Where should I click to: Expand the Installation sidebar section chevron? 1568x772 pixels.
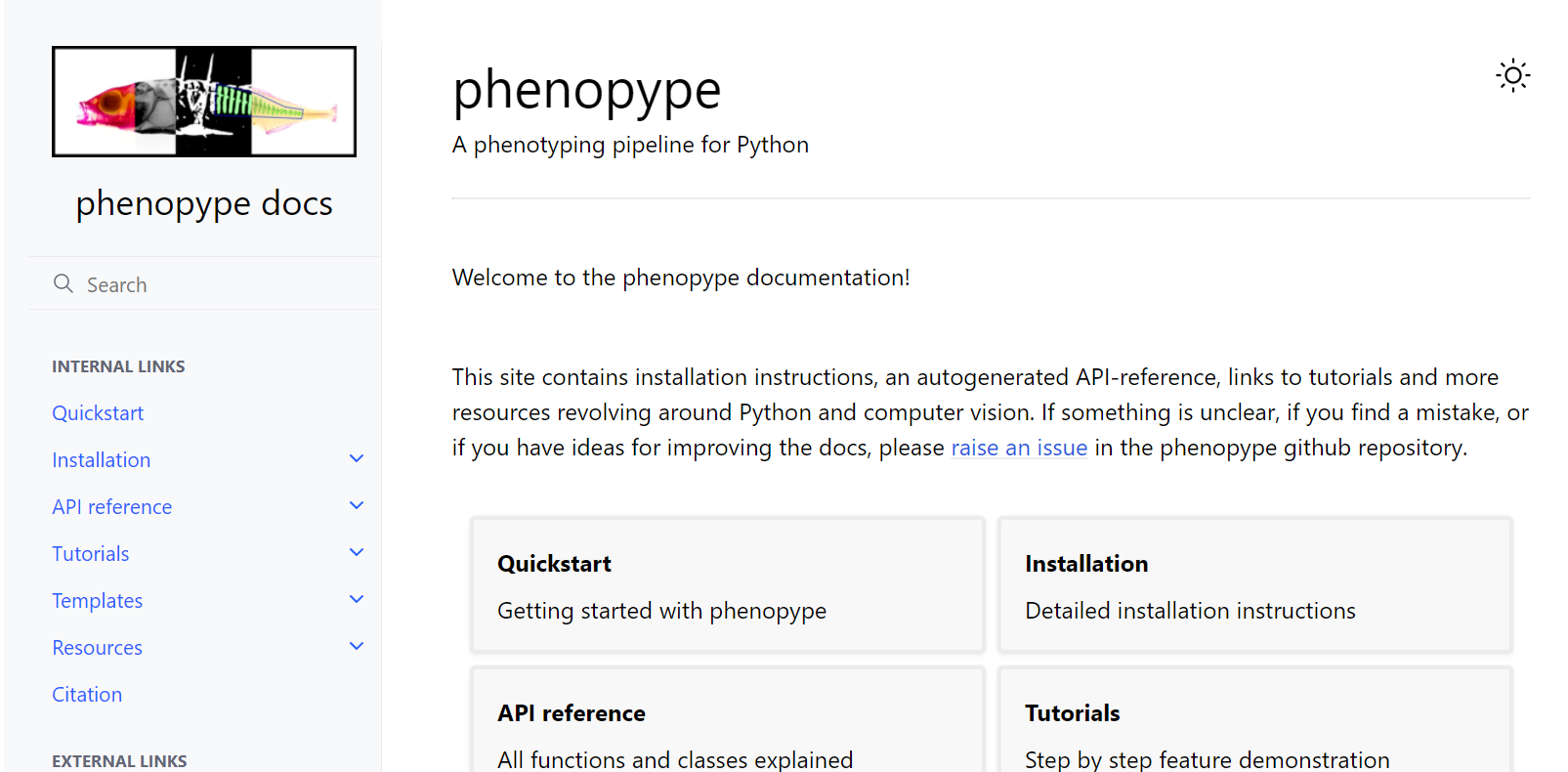click(357, 459)
